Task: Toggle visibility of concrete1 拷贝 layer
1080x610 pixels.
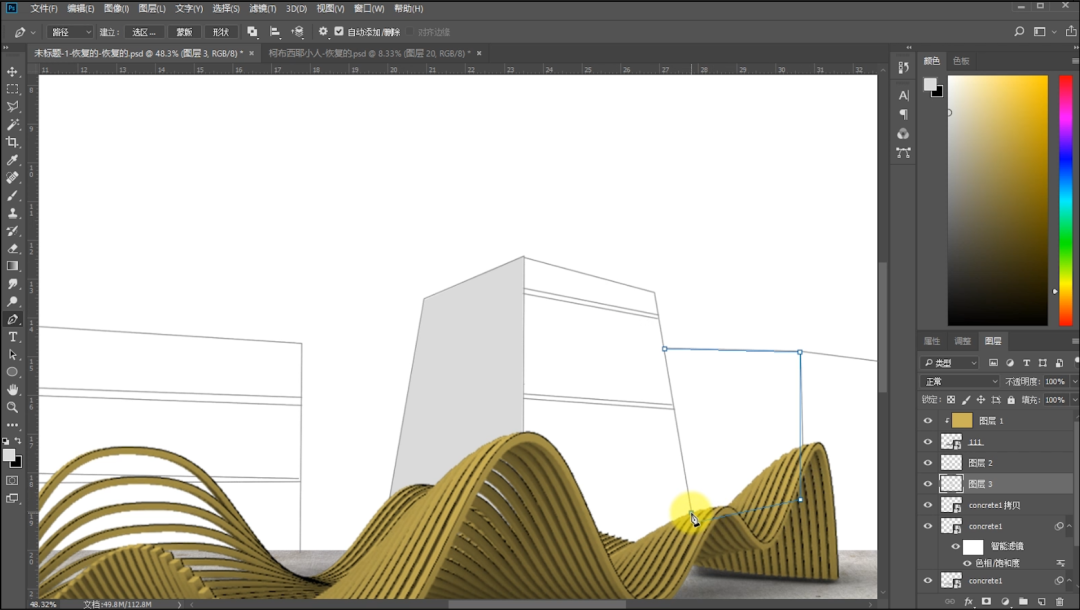Action: click(927, 505)
